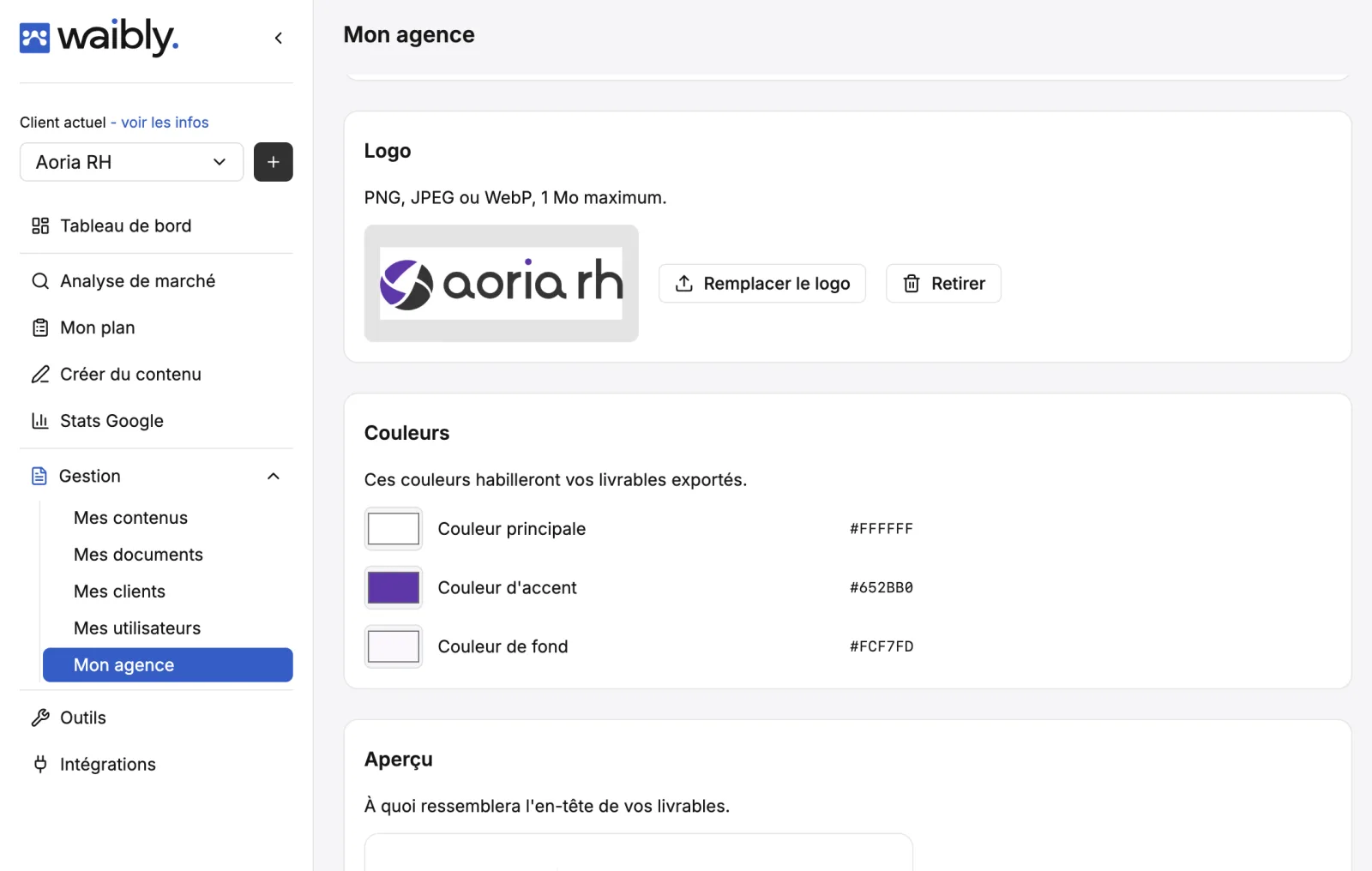Click the 'À quoi ressemblera' description text

coord(547,806)
